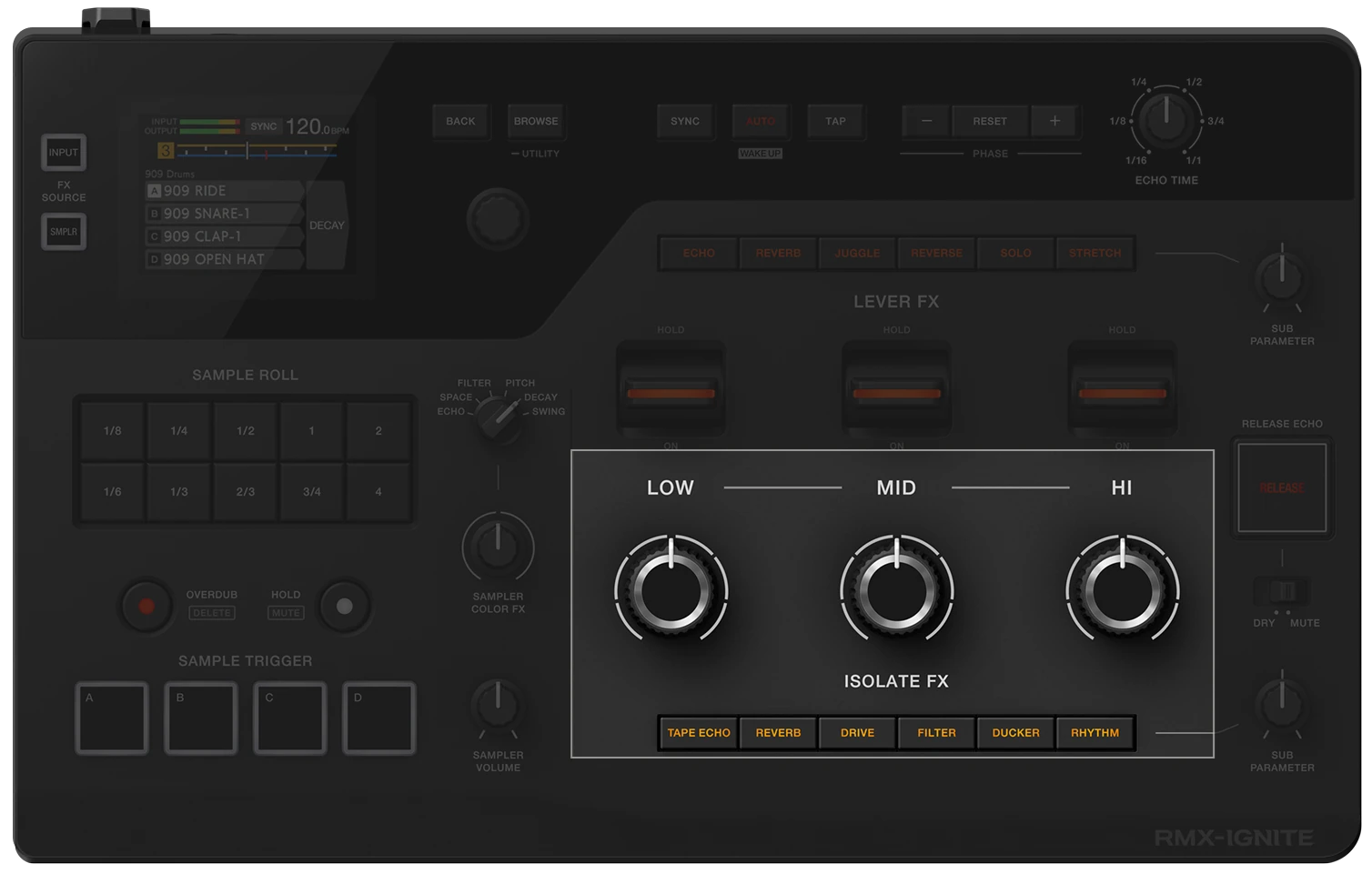Tap the 2/3 sample roll pad
Screen dimensions: 1372x884
coord(246,492)
